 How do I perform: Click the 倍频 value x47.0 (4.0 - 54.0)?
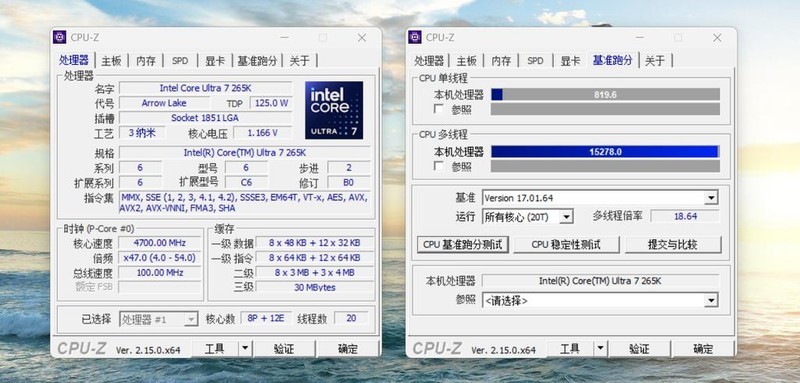tap(160, 258)
